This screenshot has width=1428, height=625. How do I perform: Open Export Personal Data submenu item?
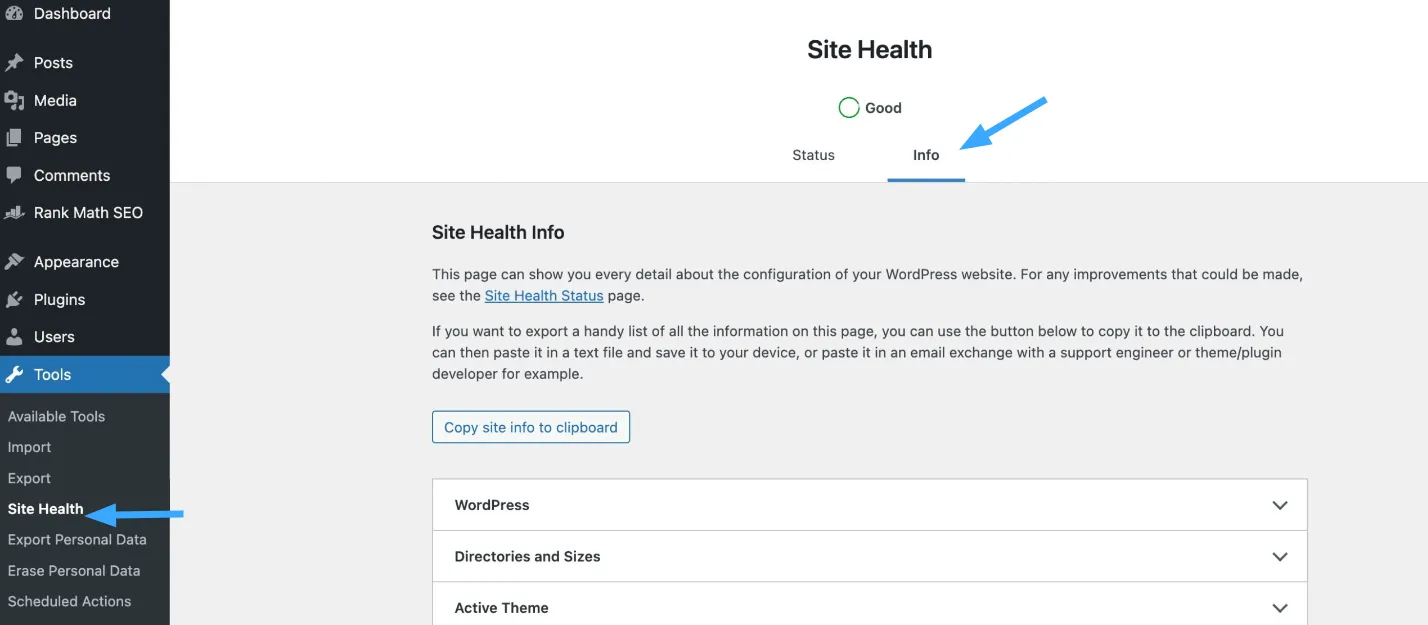77,540
